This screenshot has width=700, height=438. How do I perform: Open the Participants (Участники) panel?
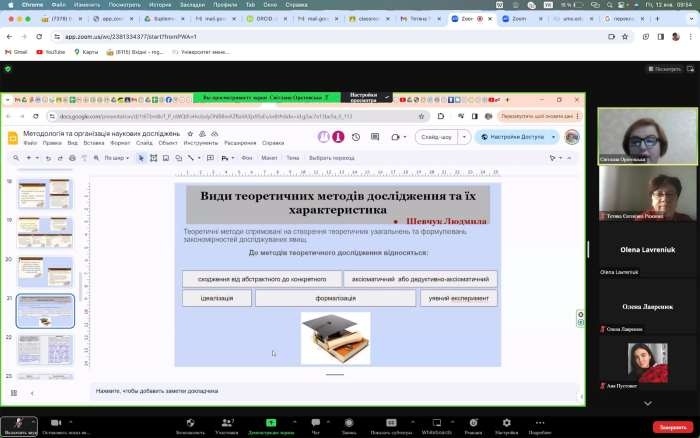[226, 423]
